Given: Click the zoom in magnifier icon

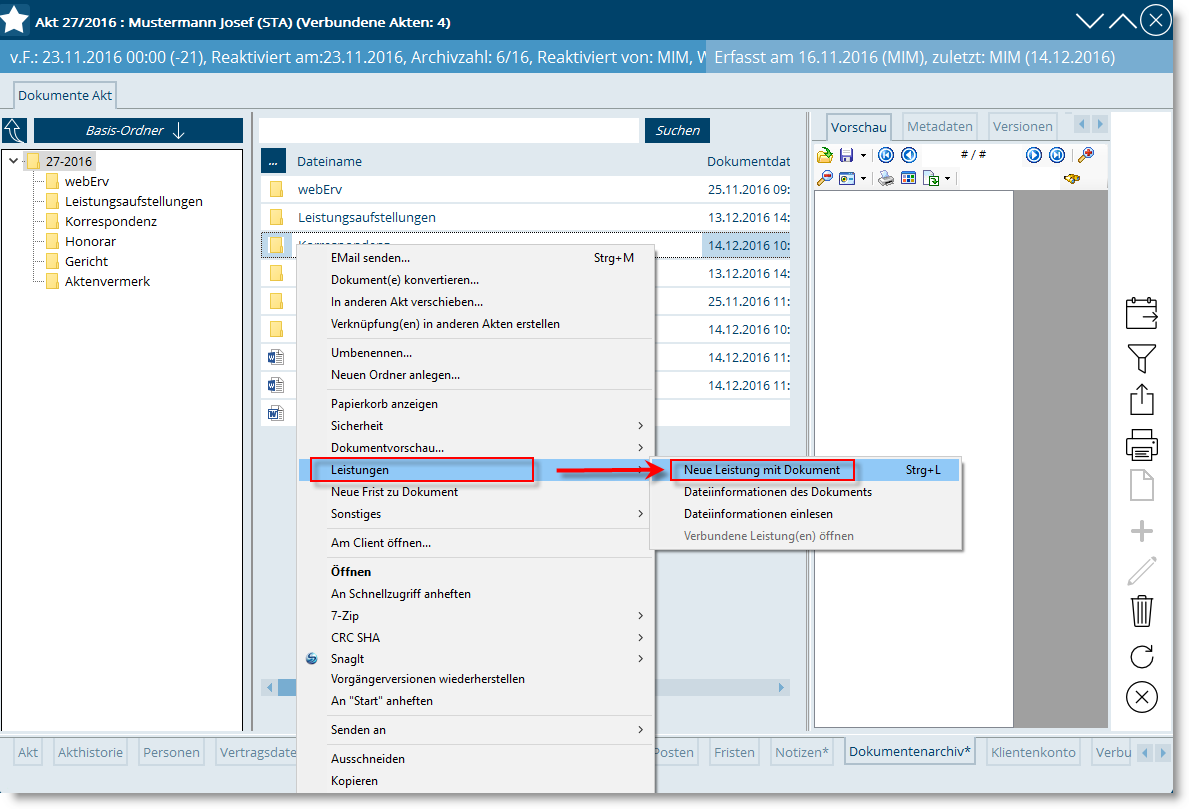Looking at the screenshot, I should pos(1086,155).
